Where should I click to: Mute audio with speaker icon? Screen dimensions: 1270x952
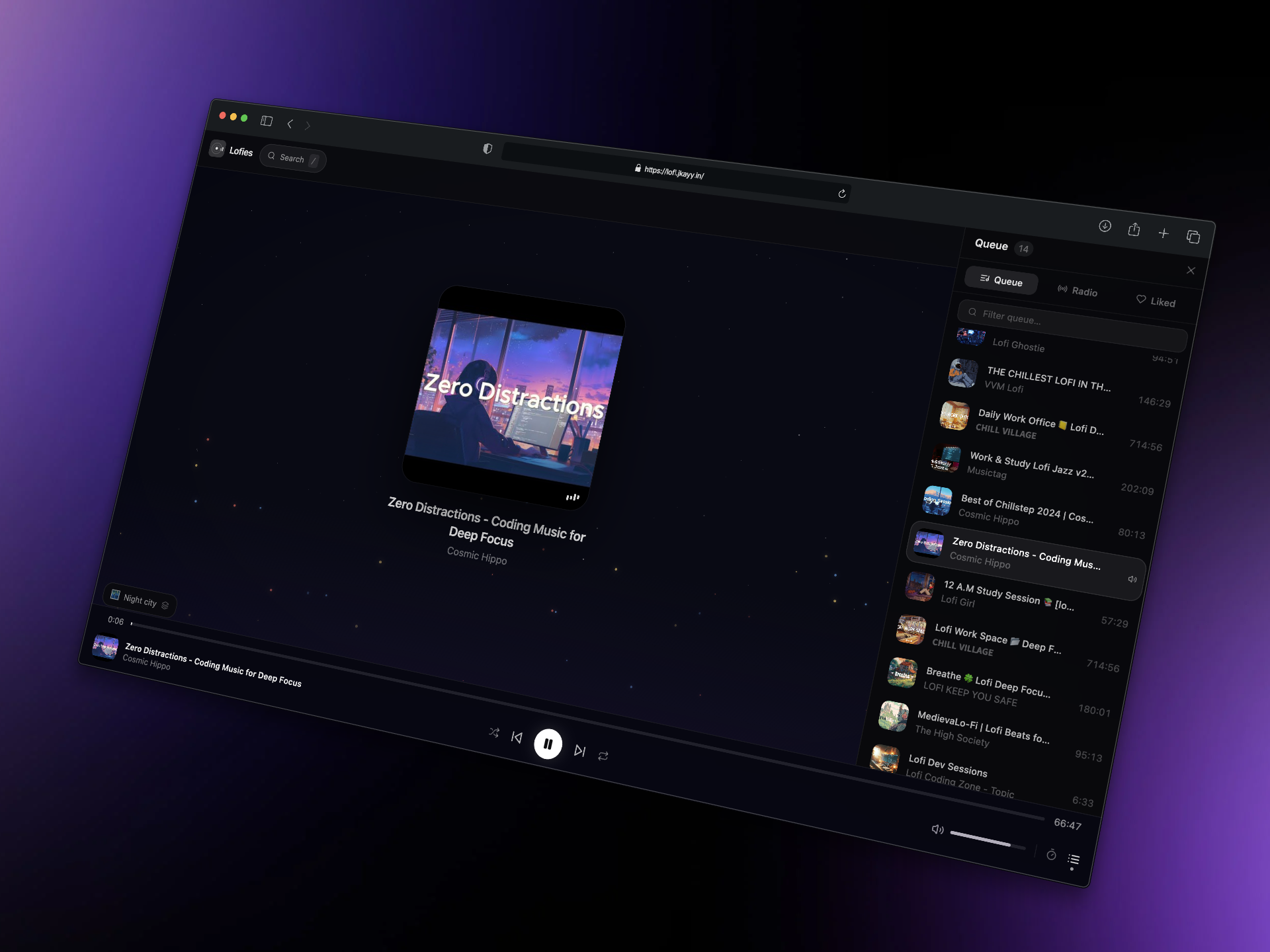[937, 829]
